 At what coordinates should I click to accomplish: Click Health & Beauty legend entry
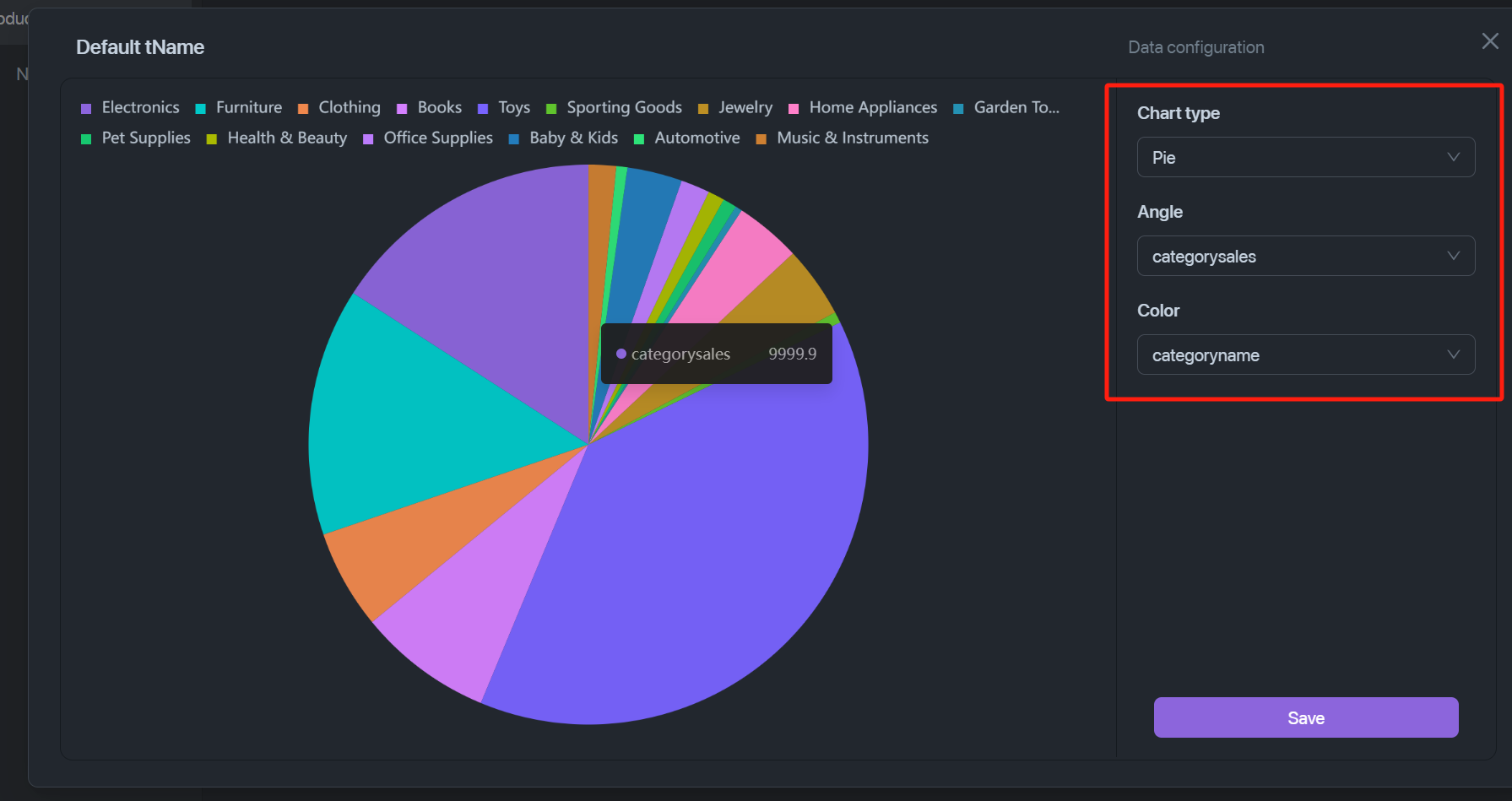(x=286, y=138)
